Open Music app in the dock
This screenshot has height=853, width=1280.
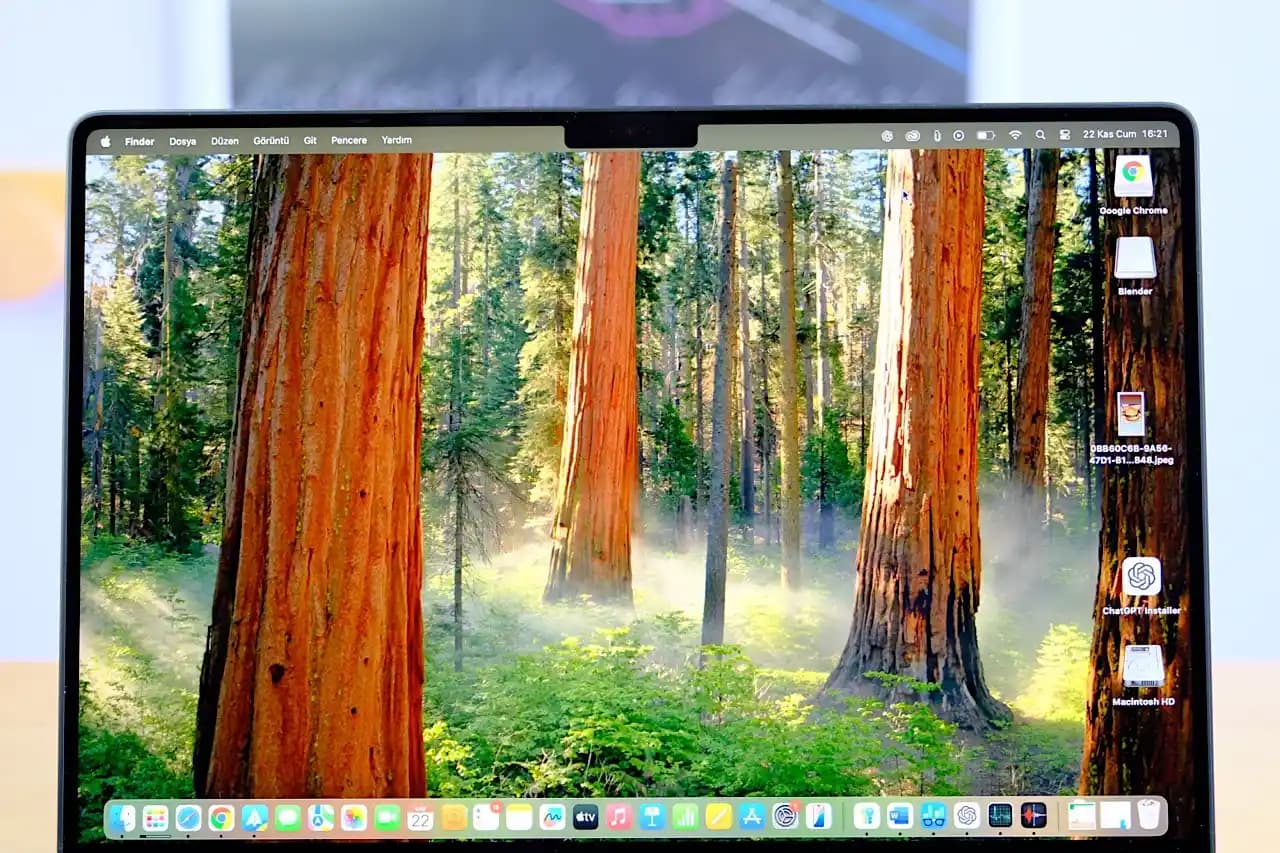(619, 817)
